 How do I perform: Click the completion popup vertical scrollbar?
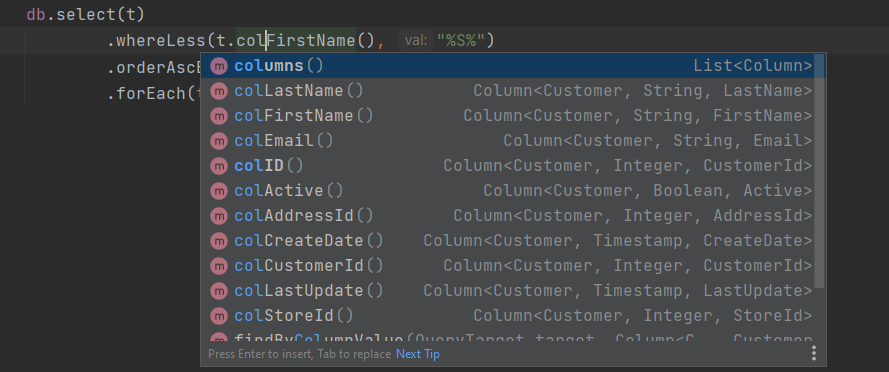pos(819,170)
